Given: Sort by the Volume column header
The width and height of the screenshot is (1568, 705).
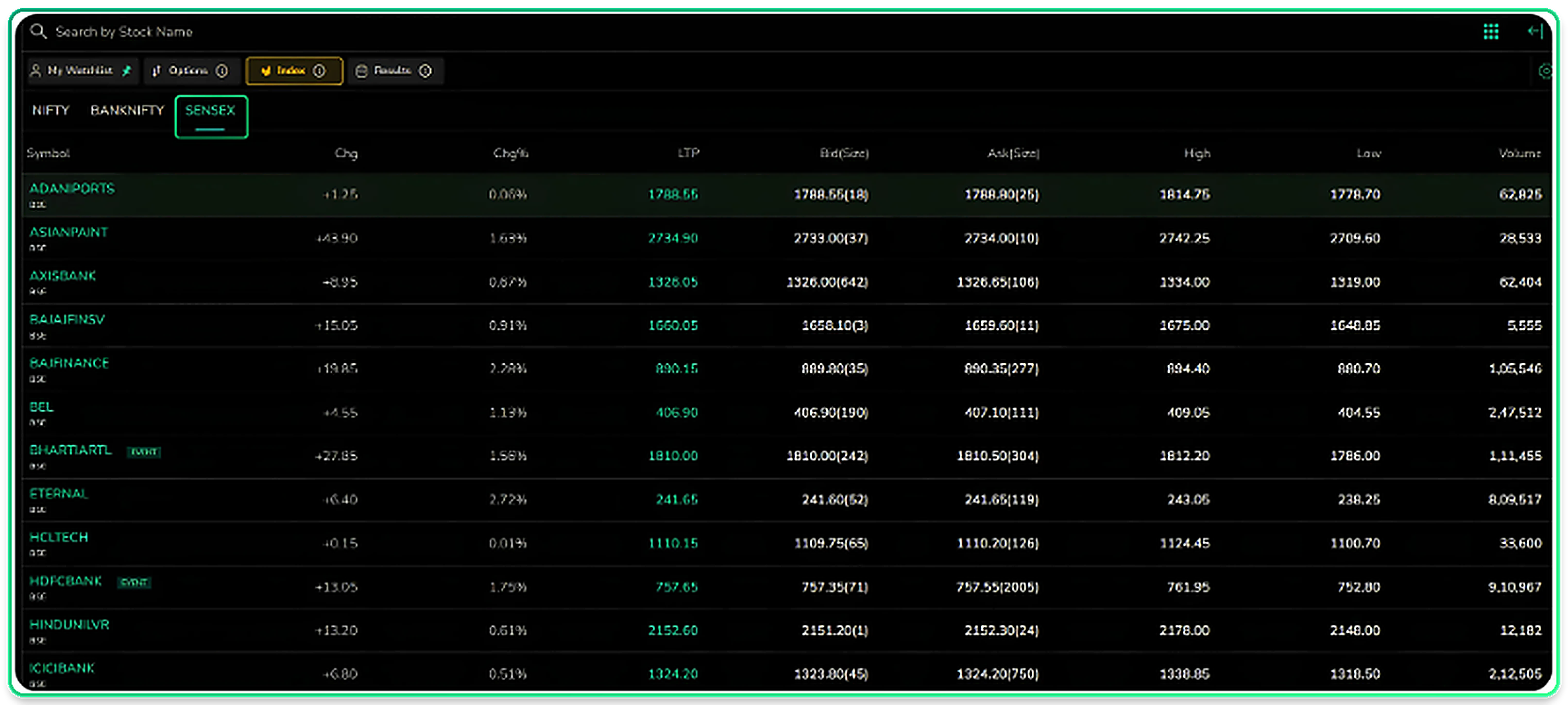Looking at the screenshot, I should click(1519, 152).
